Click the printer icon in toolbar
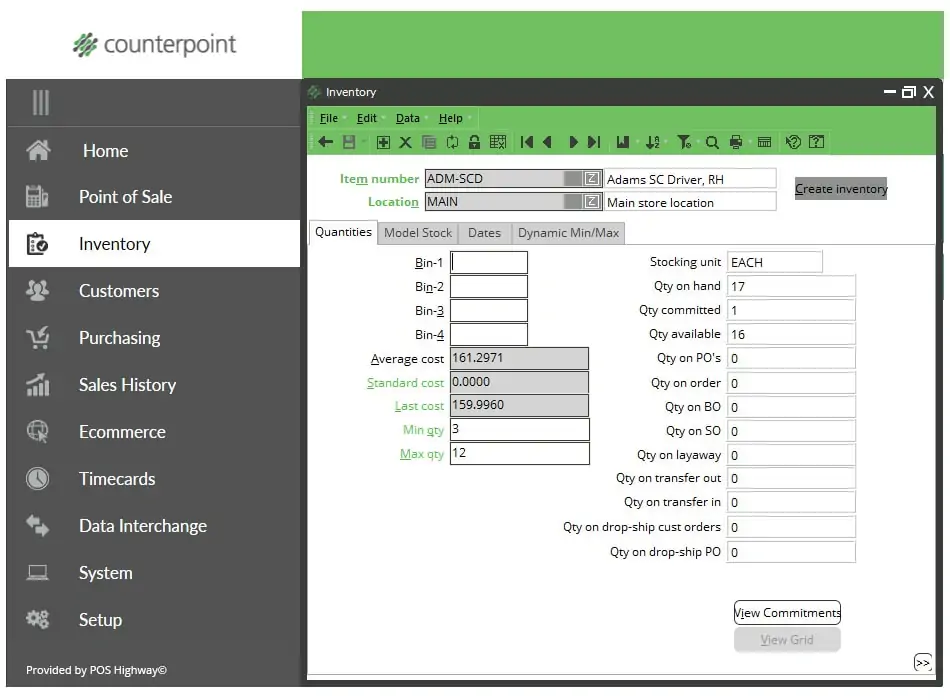The image size is (950, 700). point(737,143)
